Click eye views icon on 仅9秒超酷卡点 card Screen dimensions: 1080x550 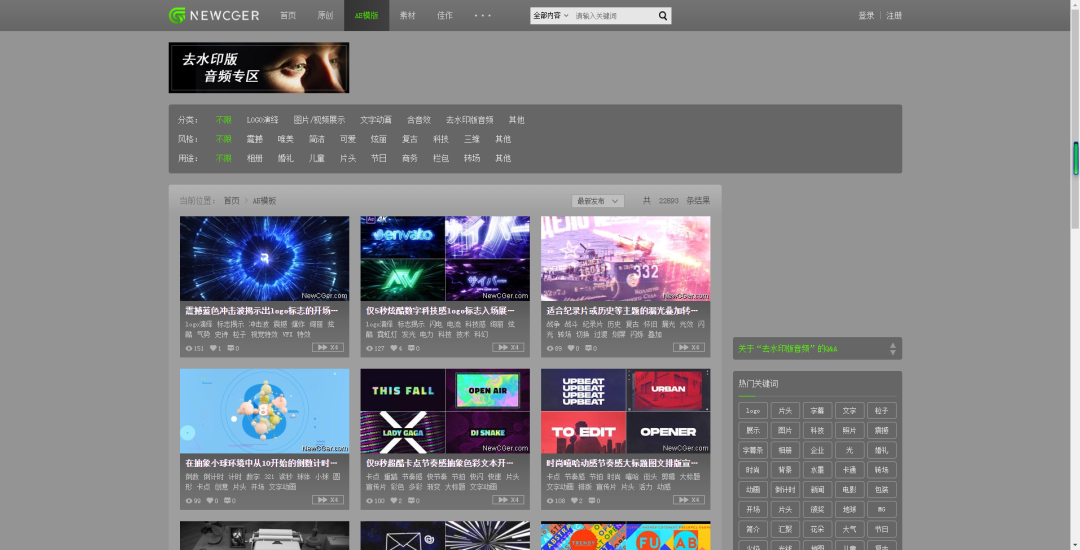(x=369, y=500)
